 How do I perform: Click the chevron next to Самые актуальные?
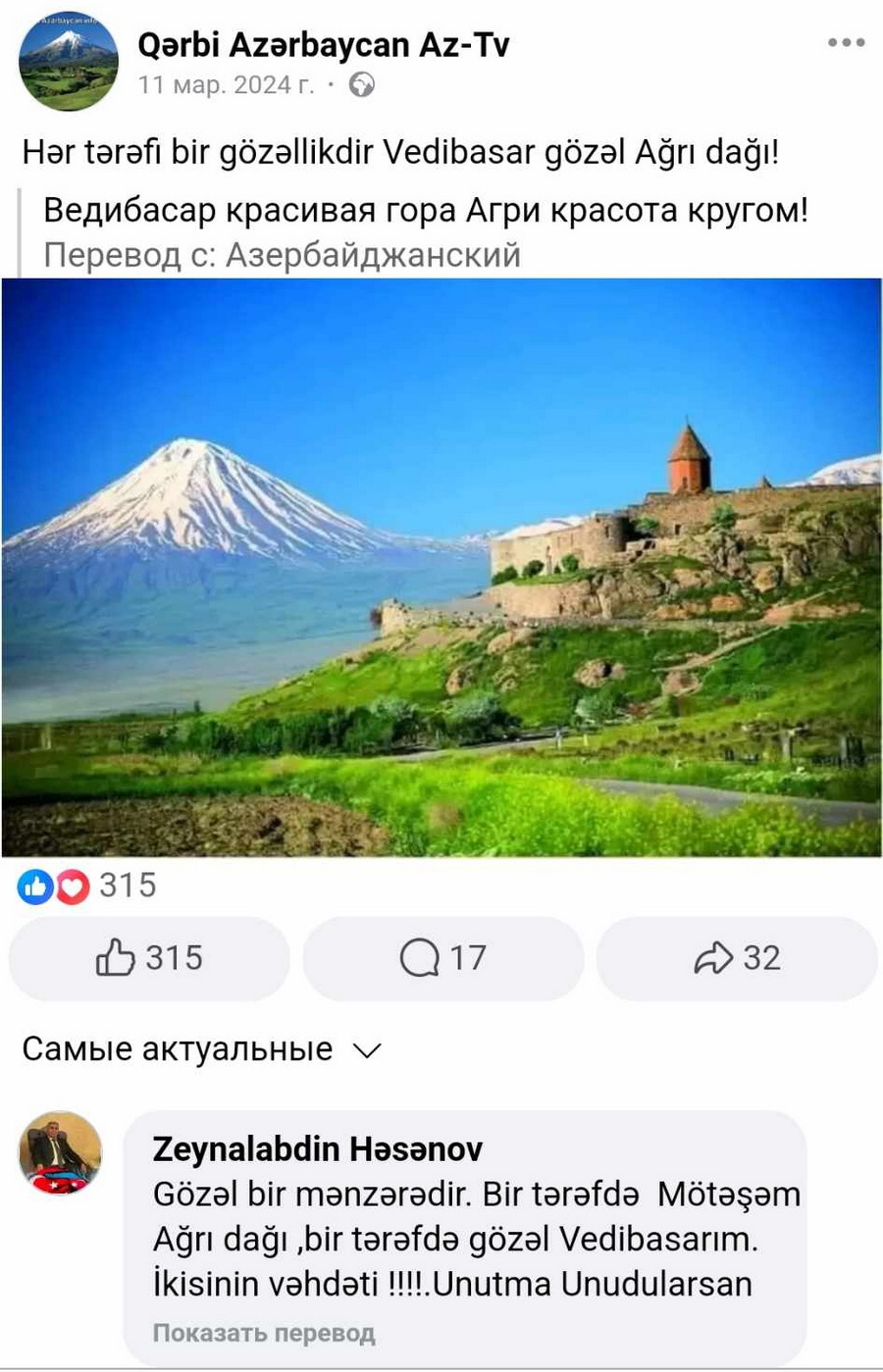pyautogui.click(x=366, y=1051)
